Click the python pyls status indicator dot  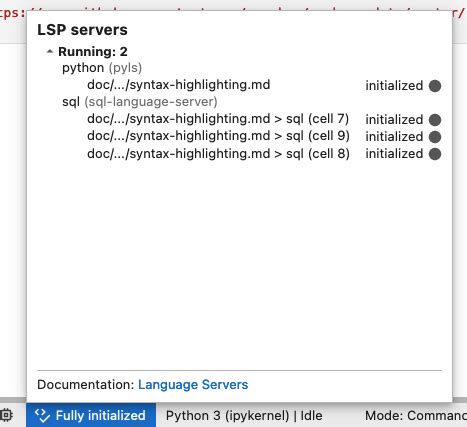435,86
